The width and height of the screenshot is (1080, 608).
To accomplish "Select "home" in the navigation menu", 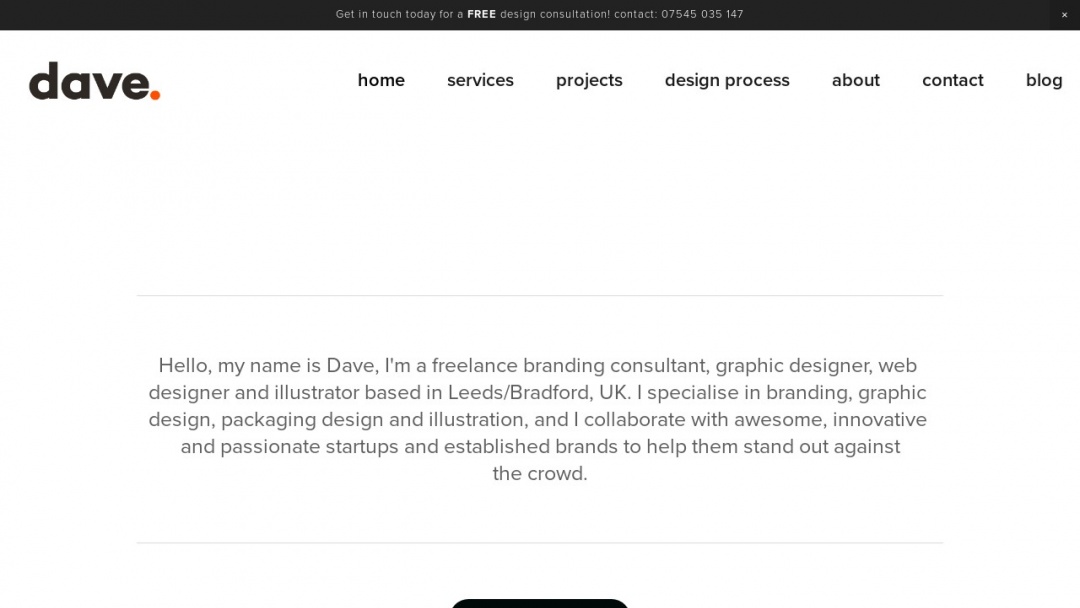I will pyautogui.click(x=381, y=80).
